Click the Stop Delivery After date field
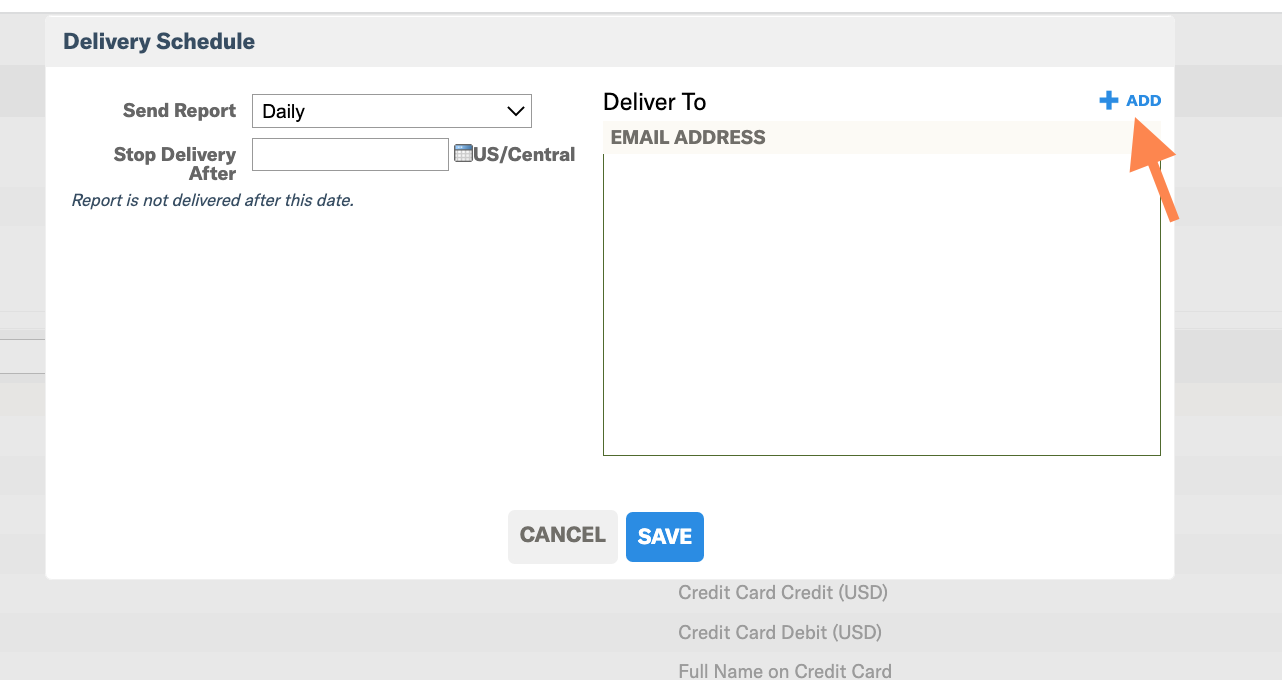The height and width of the screenshot is (680, 1282). (350, 154)
